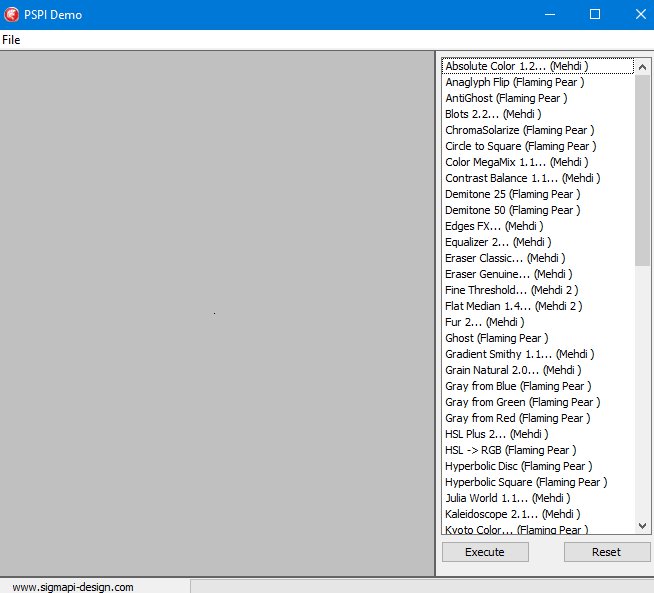Click the plugin list scrollbar thumb
The image size is (654, 593).
click(642, 170)
